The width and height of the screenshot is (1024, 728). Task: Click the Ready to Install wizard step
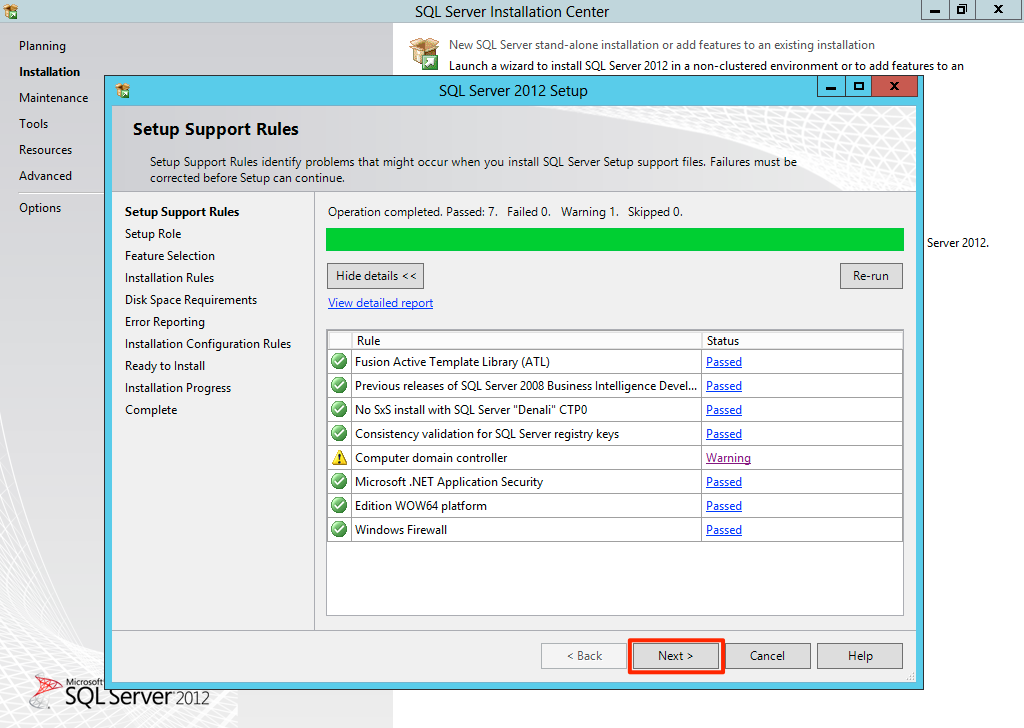point(165,366)
